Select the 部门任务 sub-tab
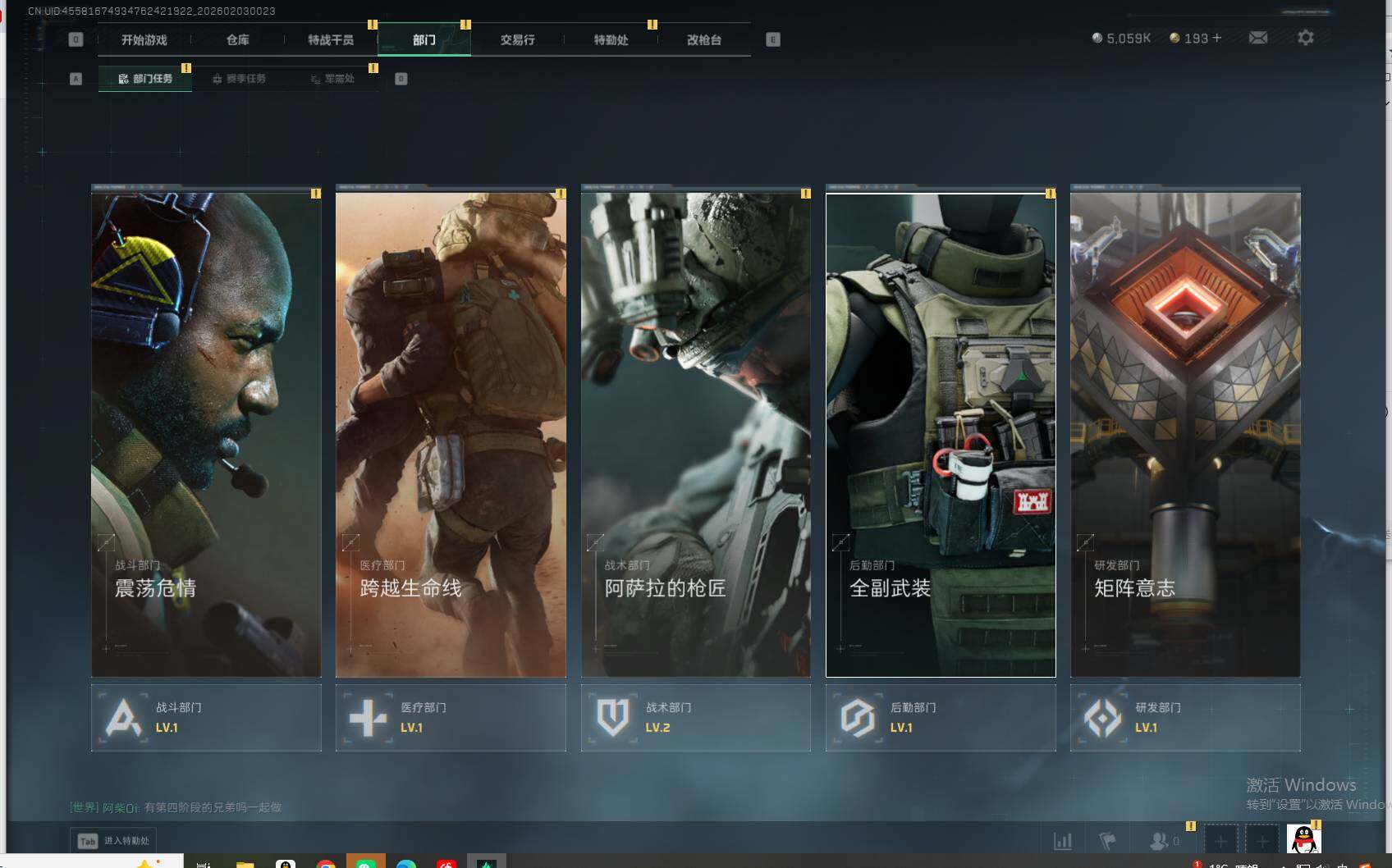 (x=145, y=79)
